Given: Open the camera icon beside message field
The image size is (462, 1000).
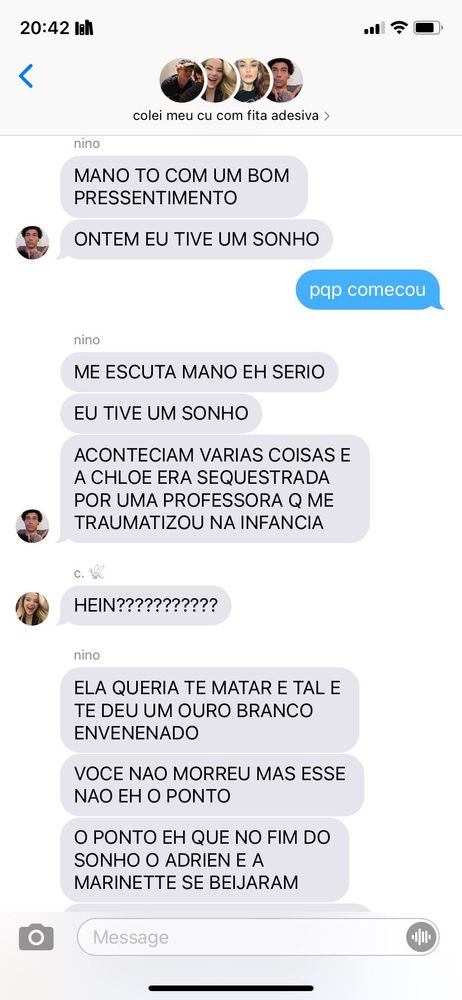Looking at the screenshot, I should (x=36, y=937).
